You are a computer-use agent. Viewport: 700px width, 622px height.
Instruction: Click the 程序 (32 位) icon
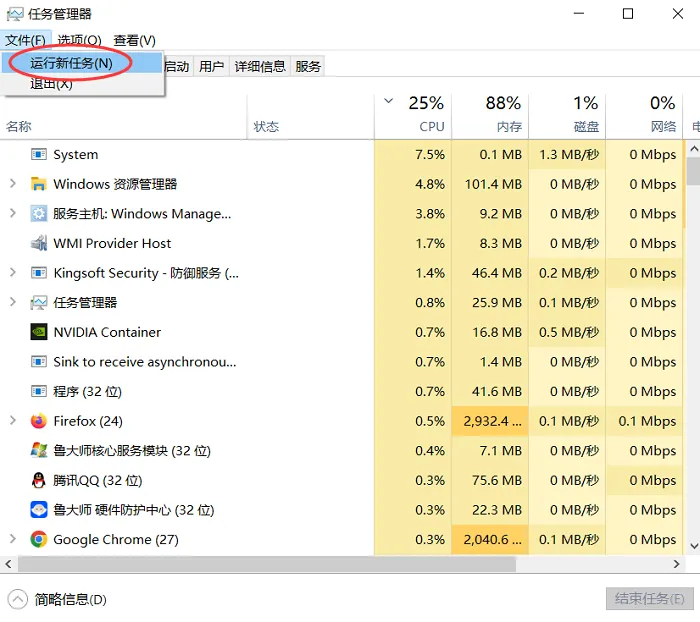(38, 392)
